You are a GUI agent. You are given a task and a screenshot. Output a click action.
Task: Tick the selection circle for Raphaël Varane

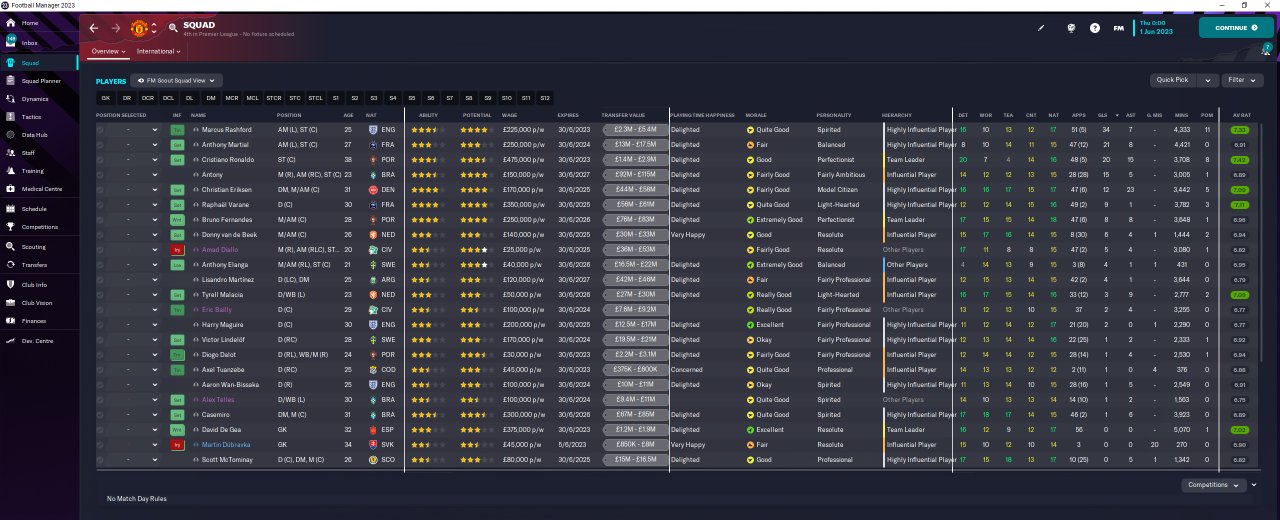[x=100, y=205]
